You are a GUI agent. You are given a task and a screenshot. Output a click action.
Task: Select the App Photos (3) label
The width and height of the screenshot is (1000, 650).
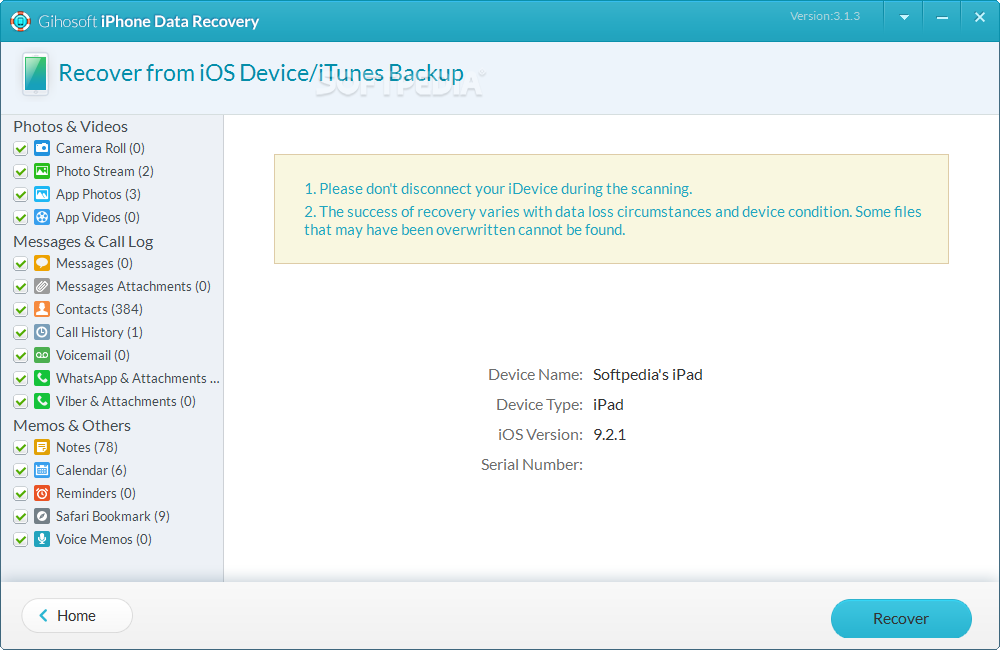[x=98, y=194]
